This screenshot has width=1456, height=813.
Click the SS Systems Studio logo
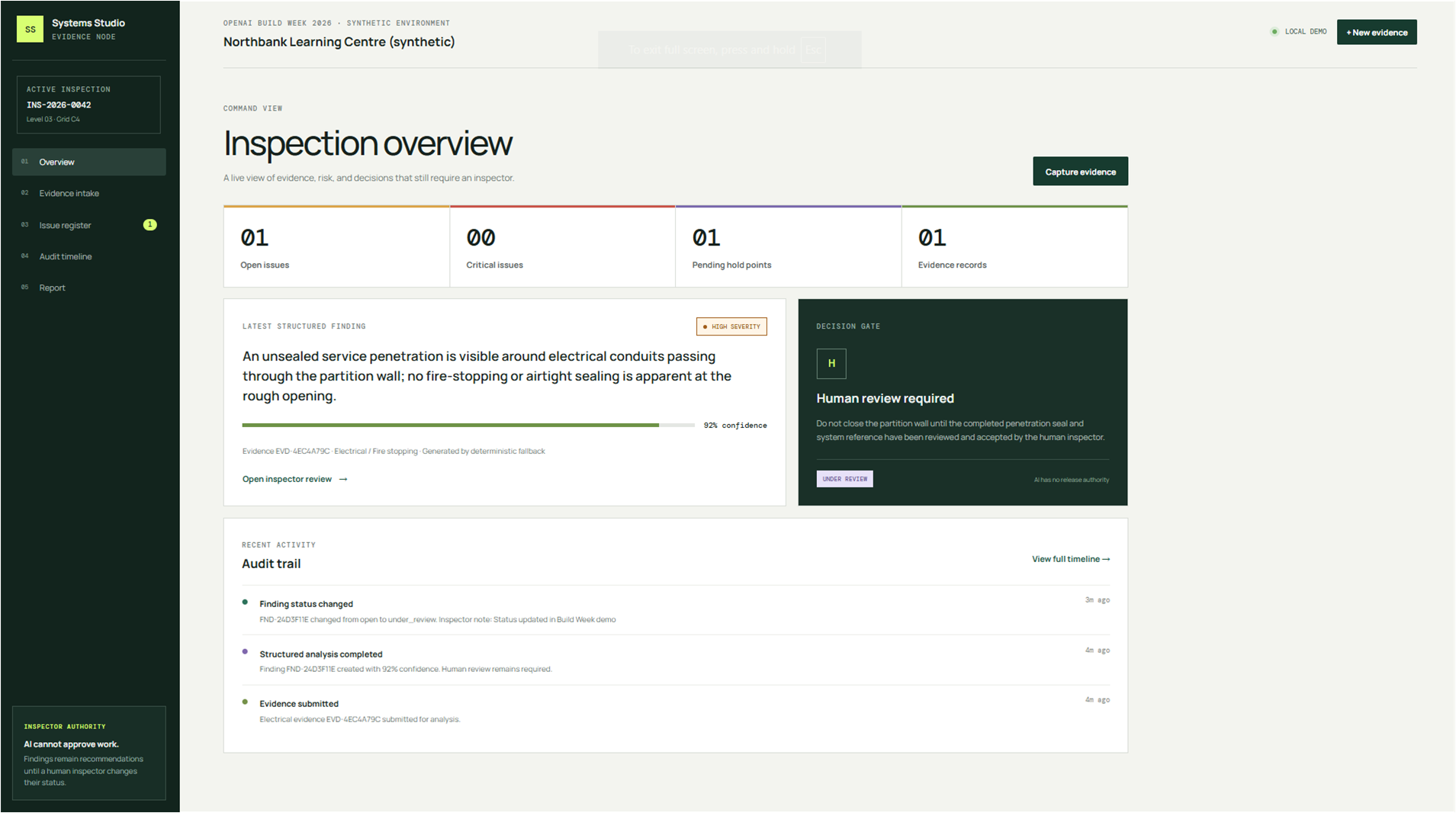pyautogui.click(x=30, y=30)
